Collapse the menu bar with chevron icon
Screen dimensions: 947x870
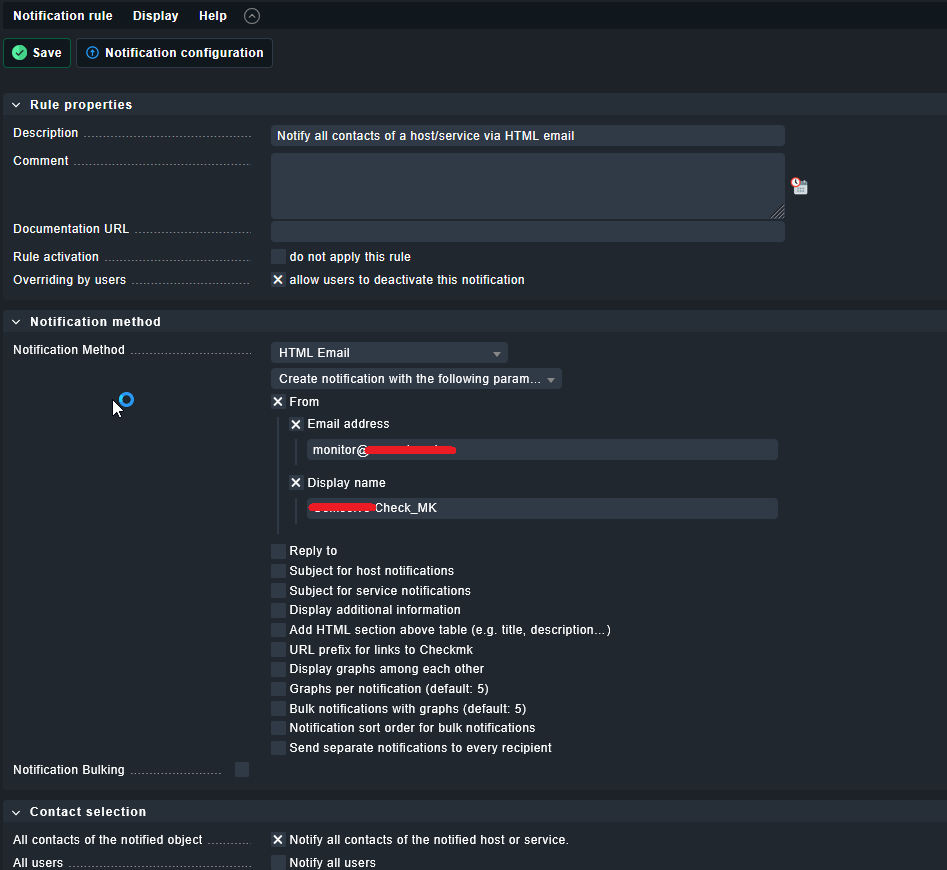click(252, 16)
